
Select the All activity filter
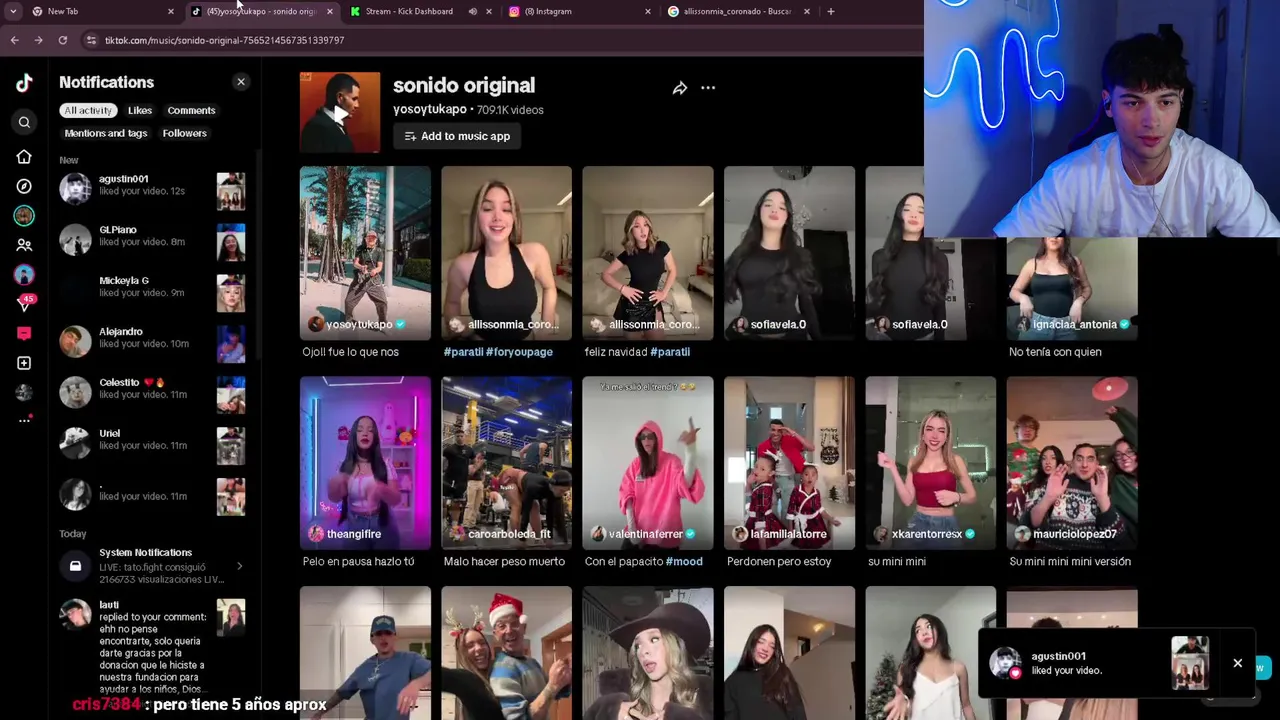88,110
